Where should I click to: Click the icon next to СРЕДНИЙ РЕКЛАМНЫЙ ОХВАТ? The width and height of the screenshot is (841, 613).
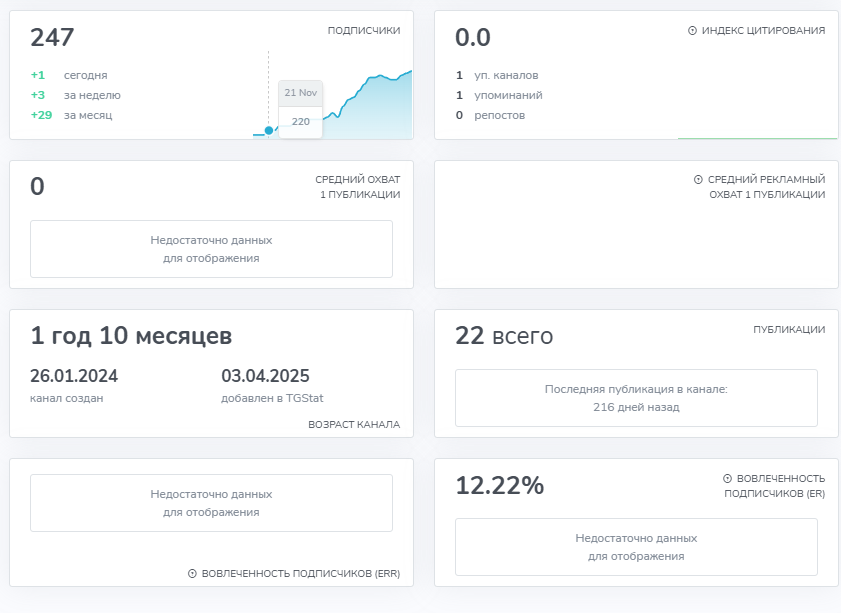pyautogui.click(x=698, y=180)
